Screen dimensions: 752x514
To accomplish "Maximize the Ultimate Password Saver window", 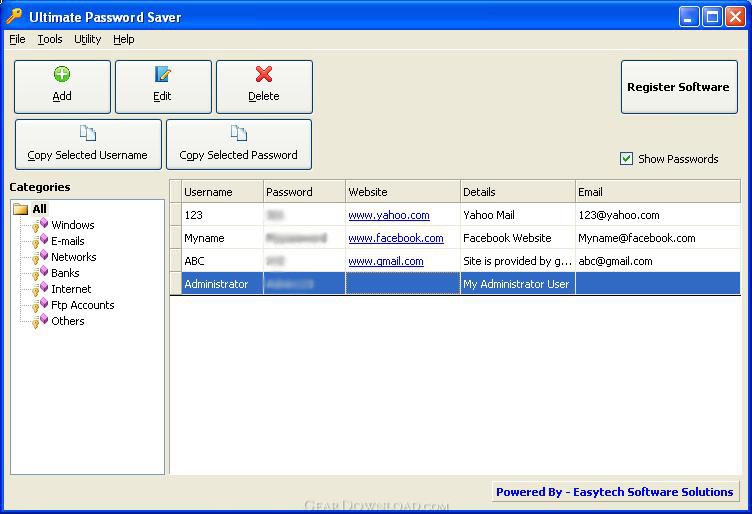I will pos(712,17).
